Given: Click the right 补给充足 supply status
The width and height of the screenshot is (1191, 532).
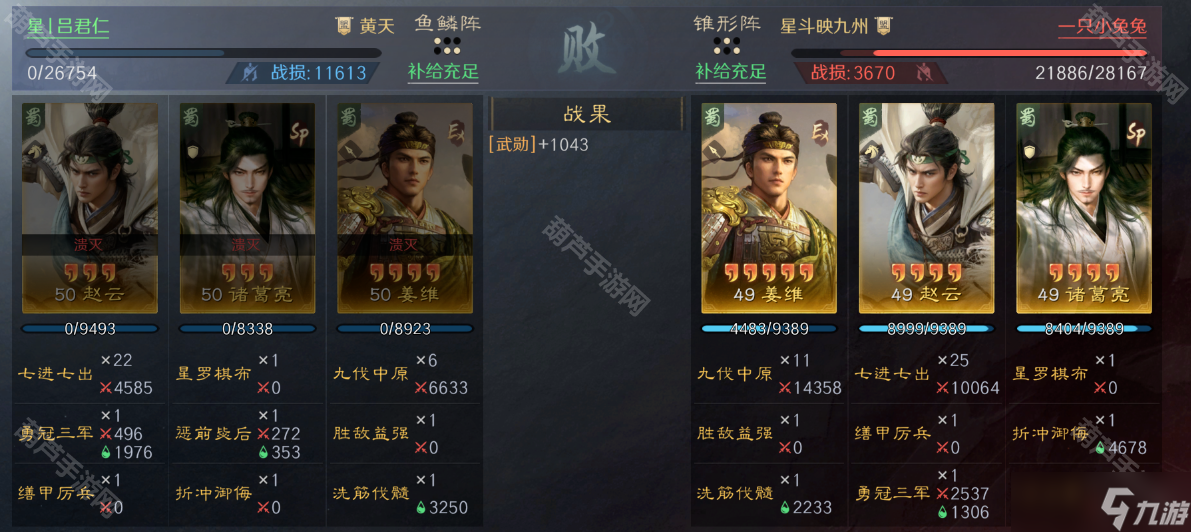Looking at the screenshot, I should [x=731, y=72].
